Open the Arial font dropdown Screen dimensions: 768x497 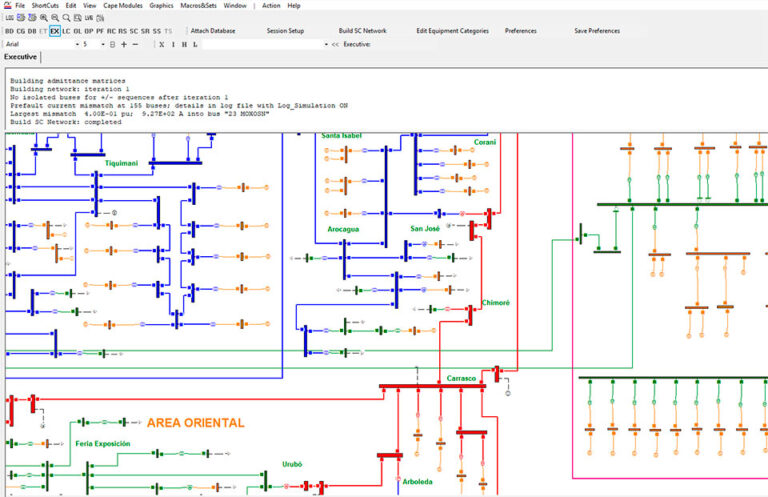43,44
